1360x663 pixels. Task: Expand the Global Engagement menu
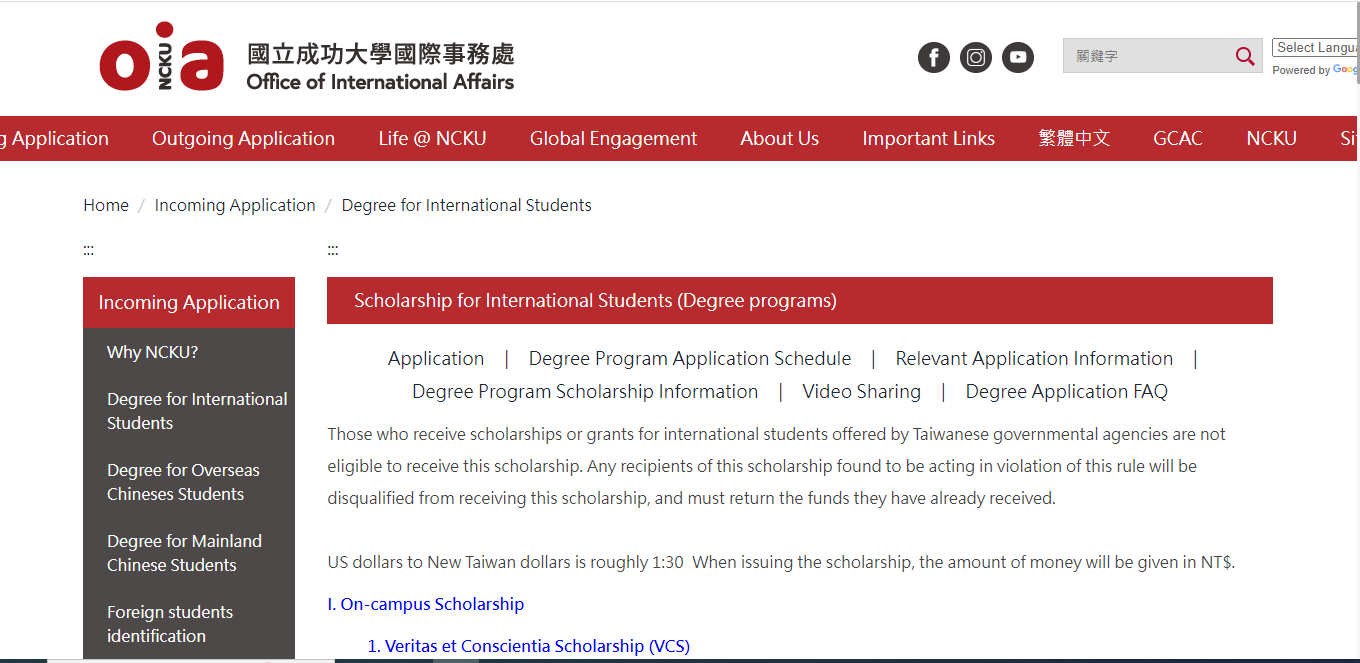613,139
